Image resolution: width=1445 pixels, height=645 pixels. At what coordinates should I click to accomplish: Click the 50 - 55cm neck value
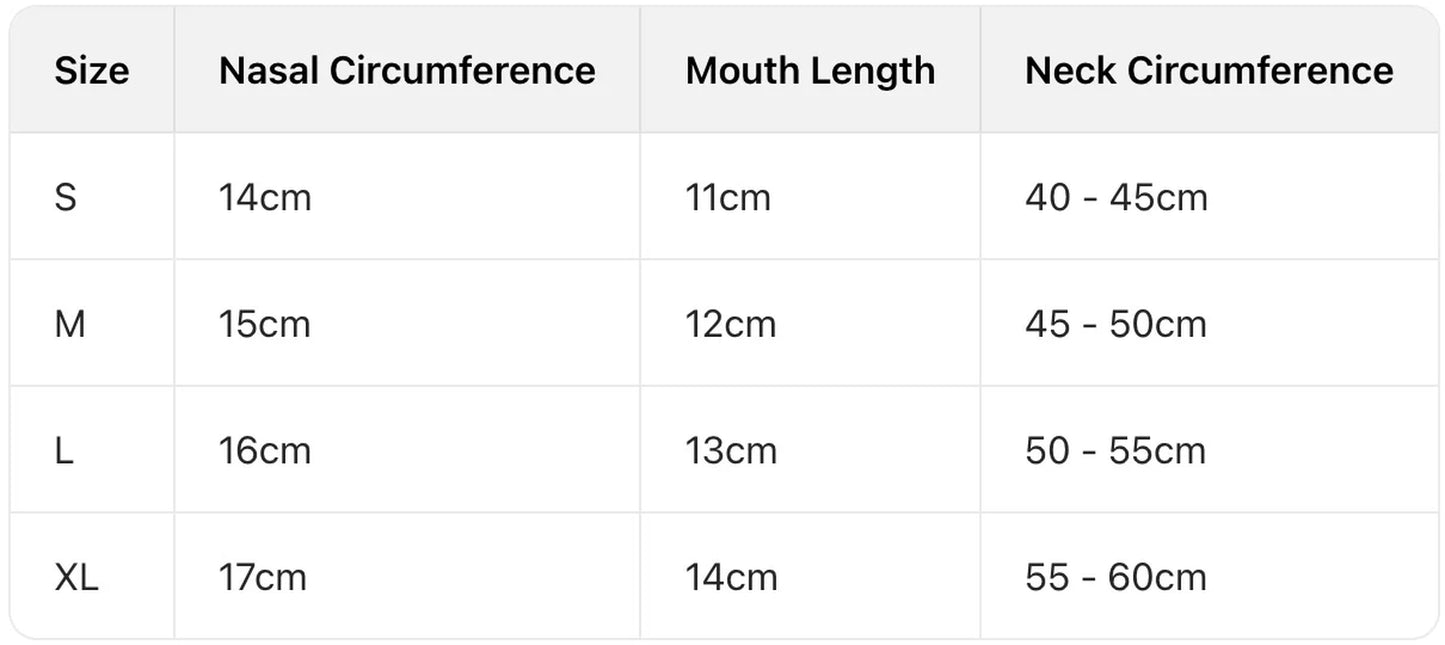[1116, 451]
